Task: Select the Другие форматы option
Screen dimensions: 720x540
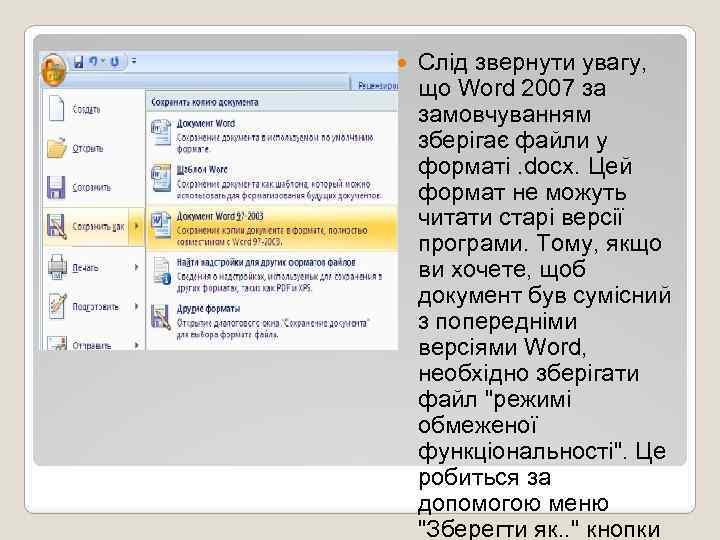Action: [272, 321]
